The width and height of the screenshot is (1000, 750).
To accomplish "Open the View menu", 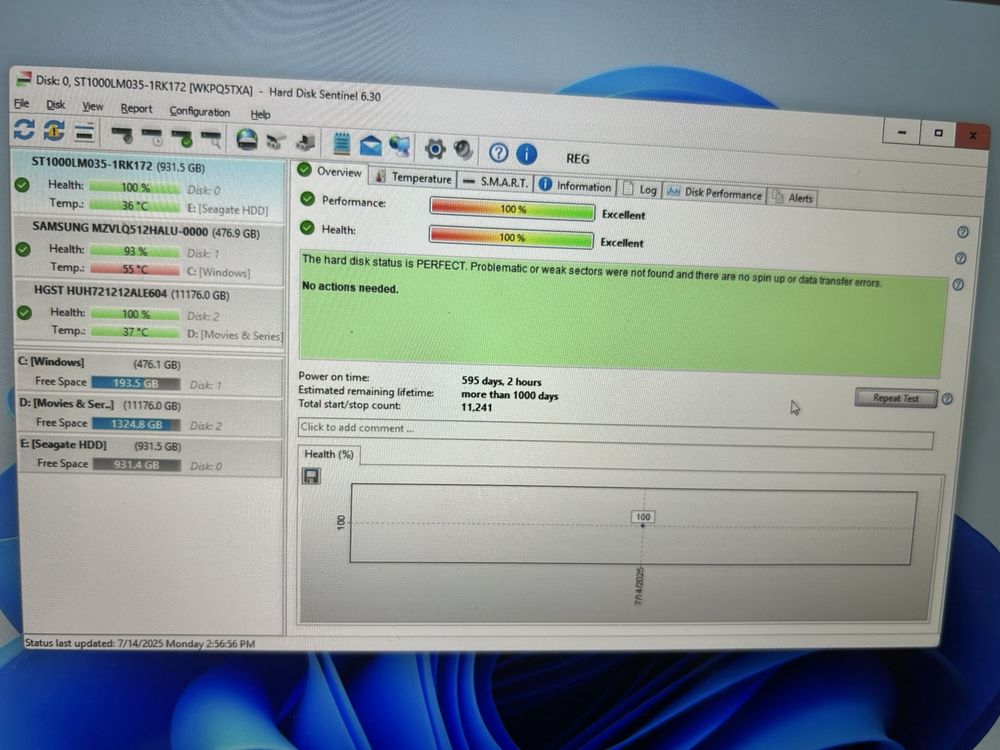I will tap(92, 107).
